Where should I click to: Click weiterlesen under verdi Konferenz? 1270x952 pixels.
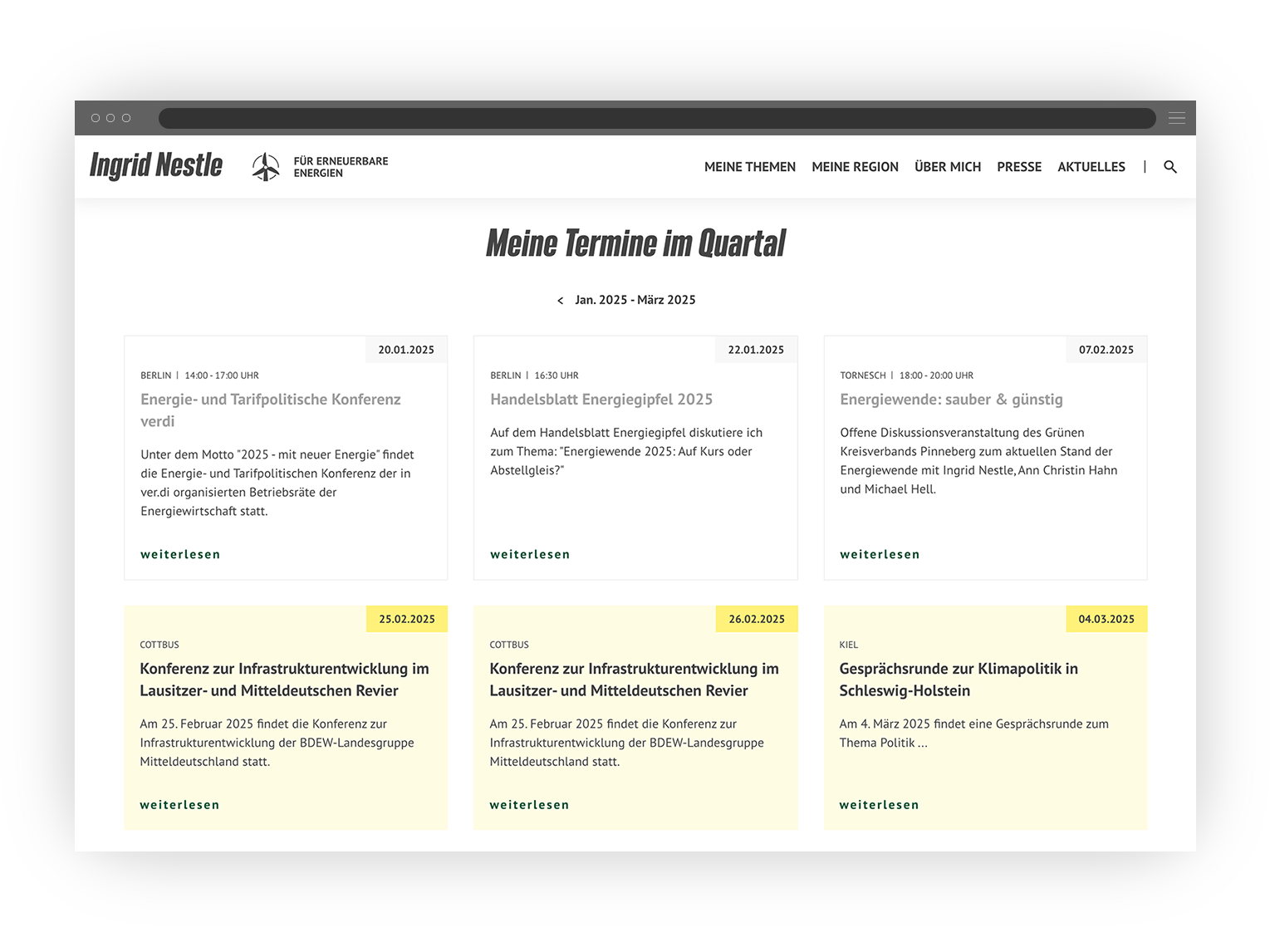click(180, 554)
